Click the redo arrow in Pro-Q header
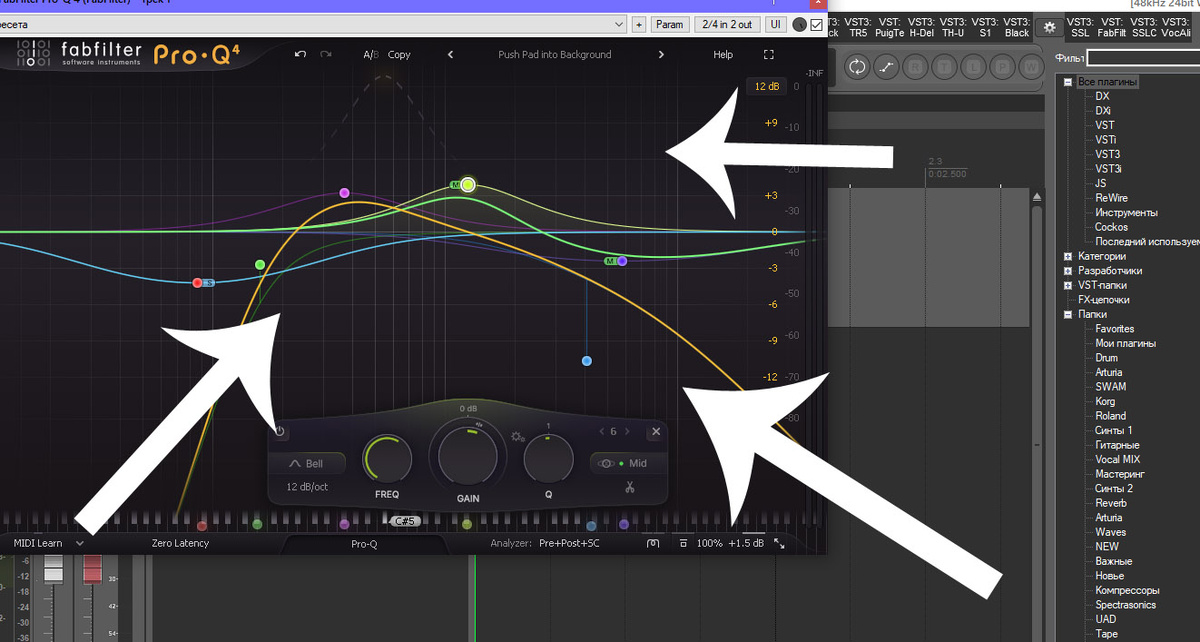 tap(326, 54)
